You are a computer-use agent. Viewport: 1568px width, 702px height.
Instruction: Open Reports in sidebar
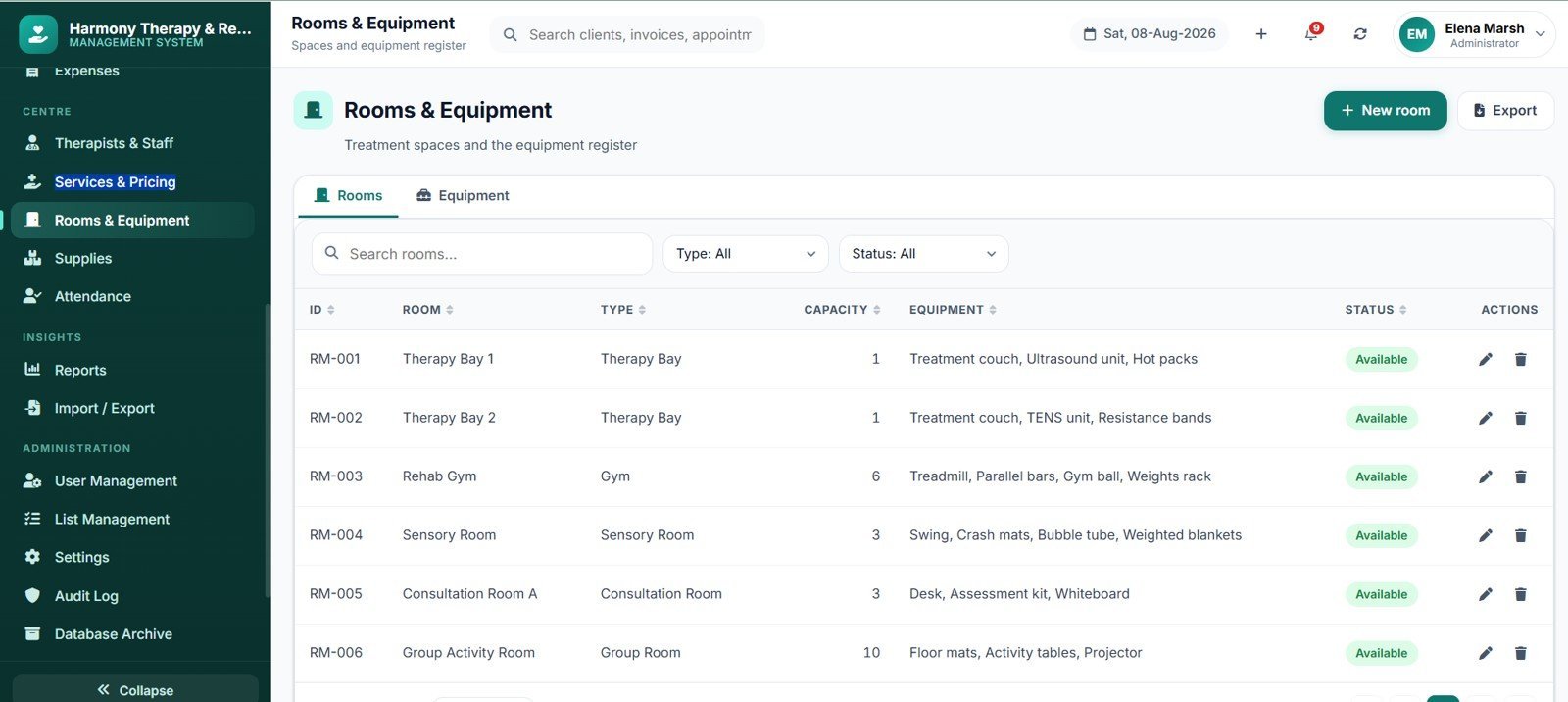[132, 371]
